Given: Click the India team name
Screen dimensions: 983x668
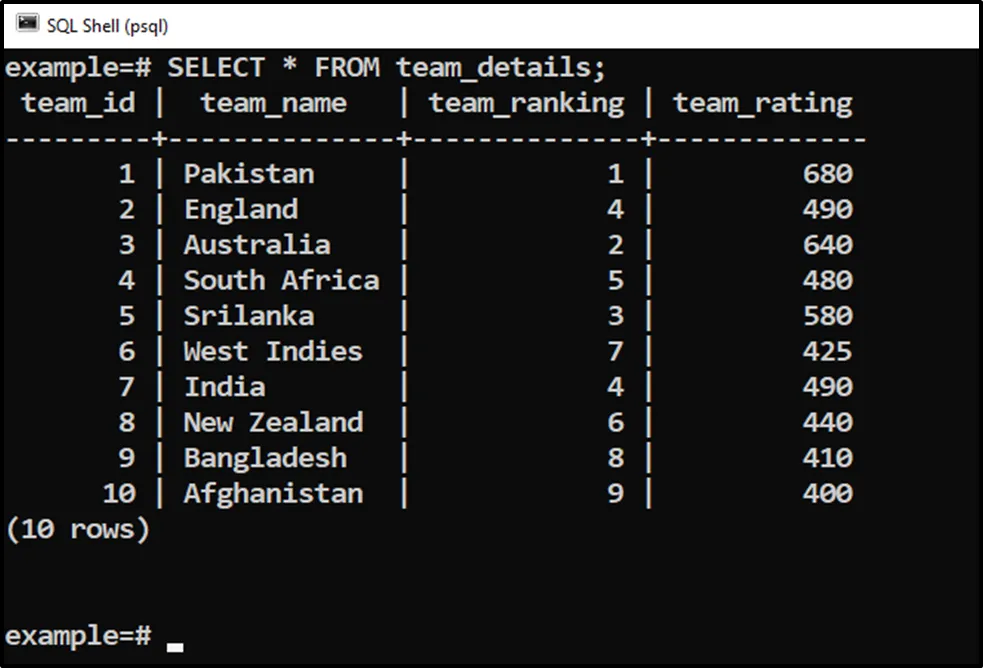Looking at the screenshot, I should (x=225, y=387).
